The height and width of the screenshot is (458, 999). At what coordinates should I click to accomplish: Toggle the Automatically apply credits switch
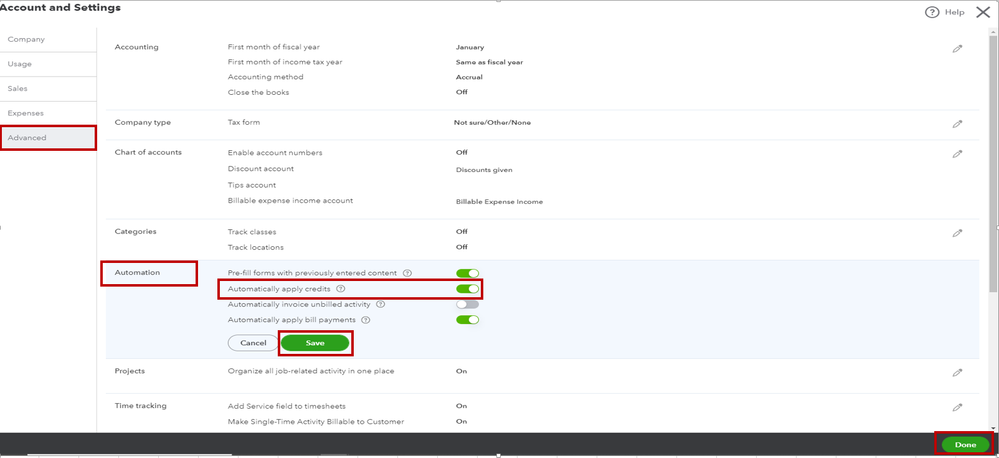pos(467,289)
